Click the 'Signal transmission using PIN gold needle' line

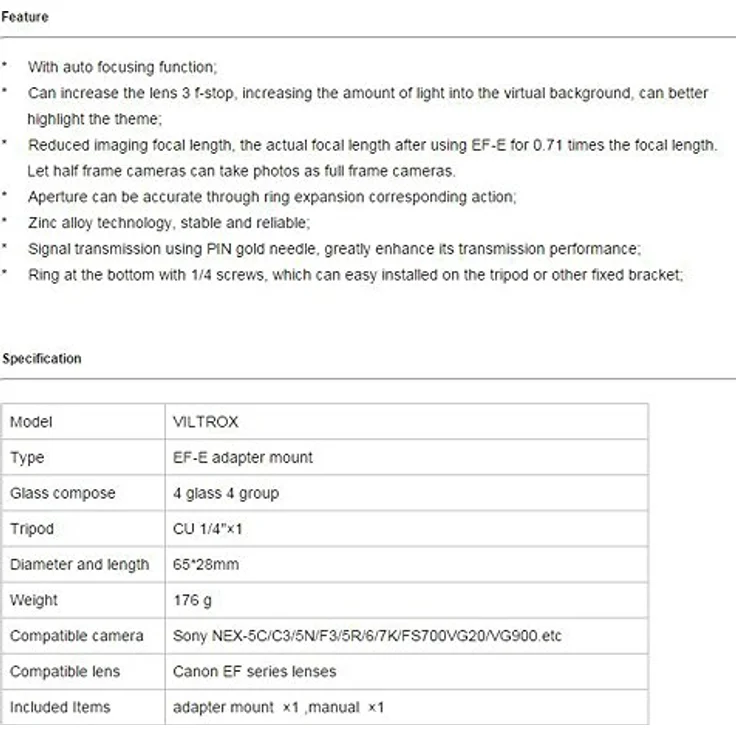pos(334,248)
